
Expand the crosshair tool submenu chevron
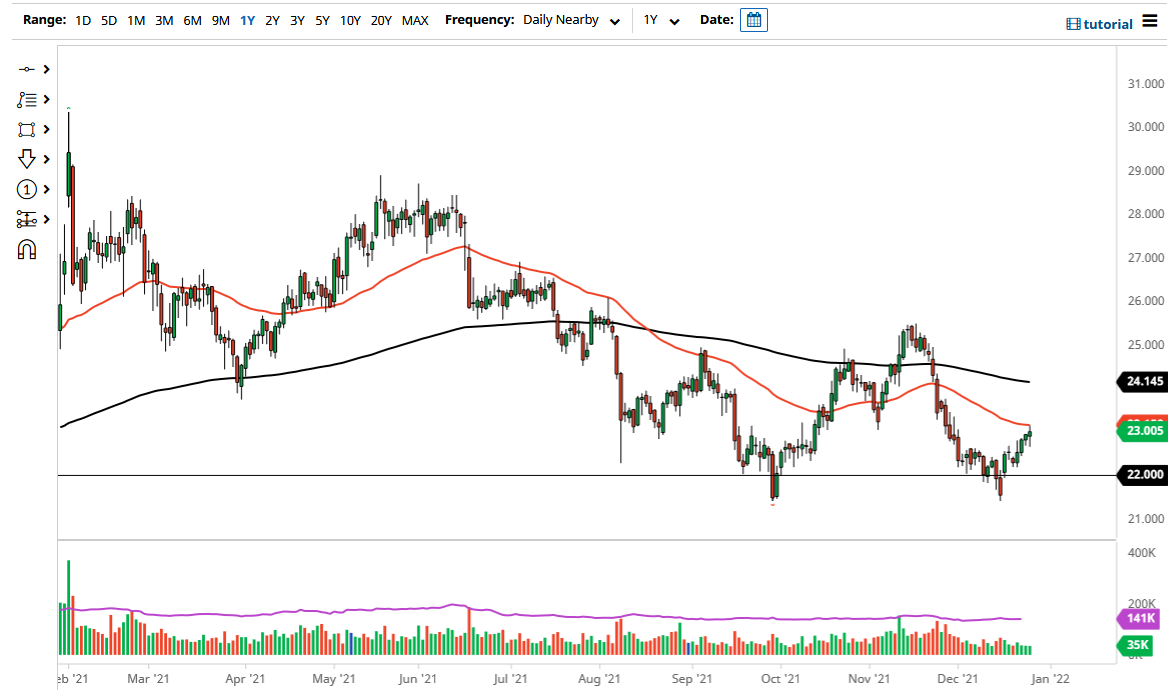(x=46, y=70)
